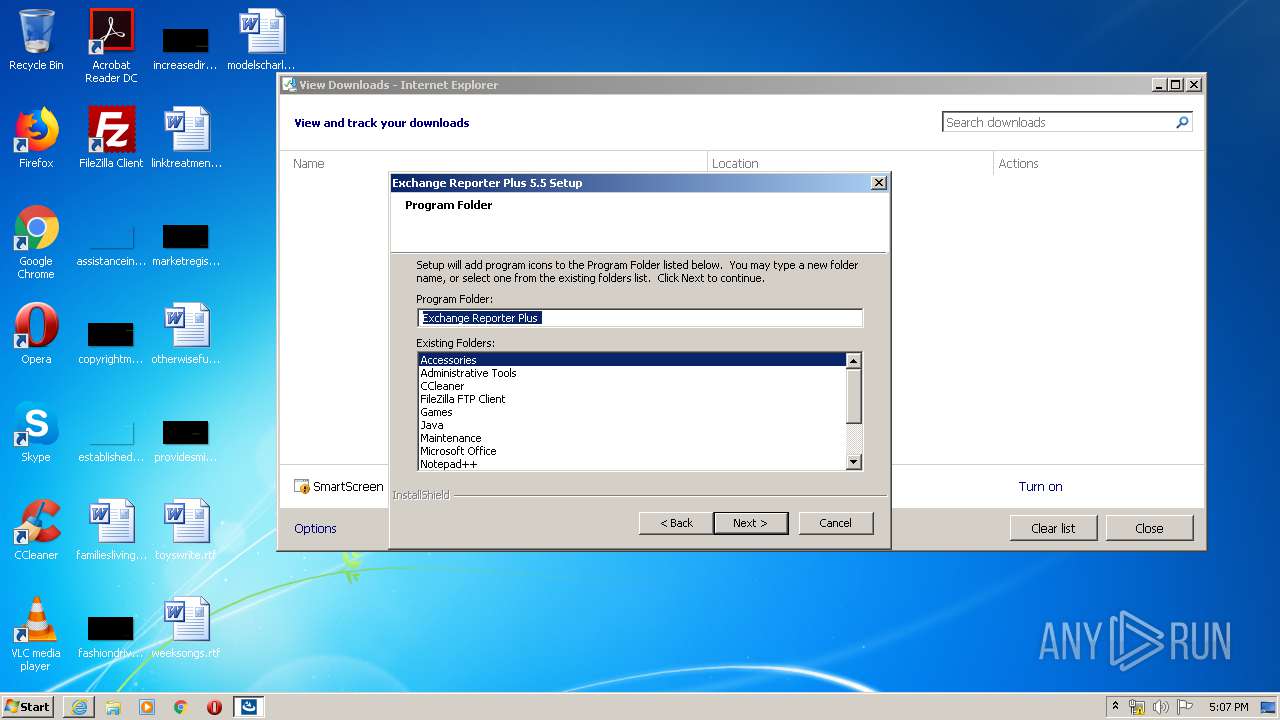Image resolution: width=1280 pixels, height=720 pixels.
Task: Cancel the Exchange Reporter Plus setup
Action: (836, 523)
